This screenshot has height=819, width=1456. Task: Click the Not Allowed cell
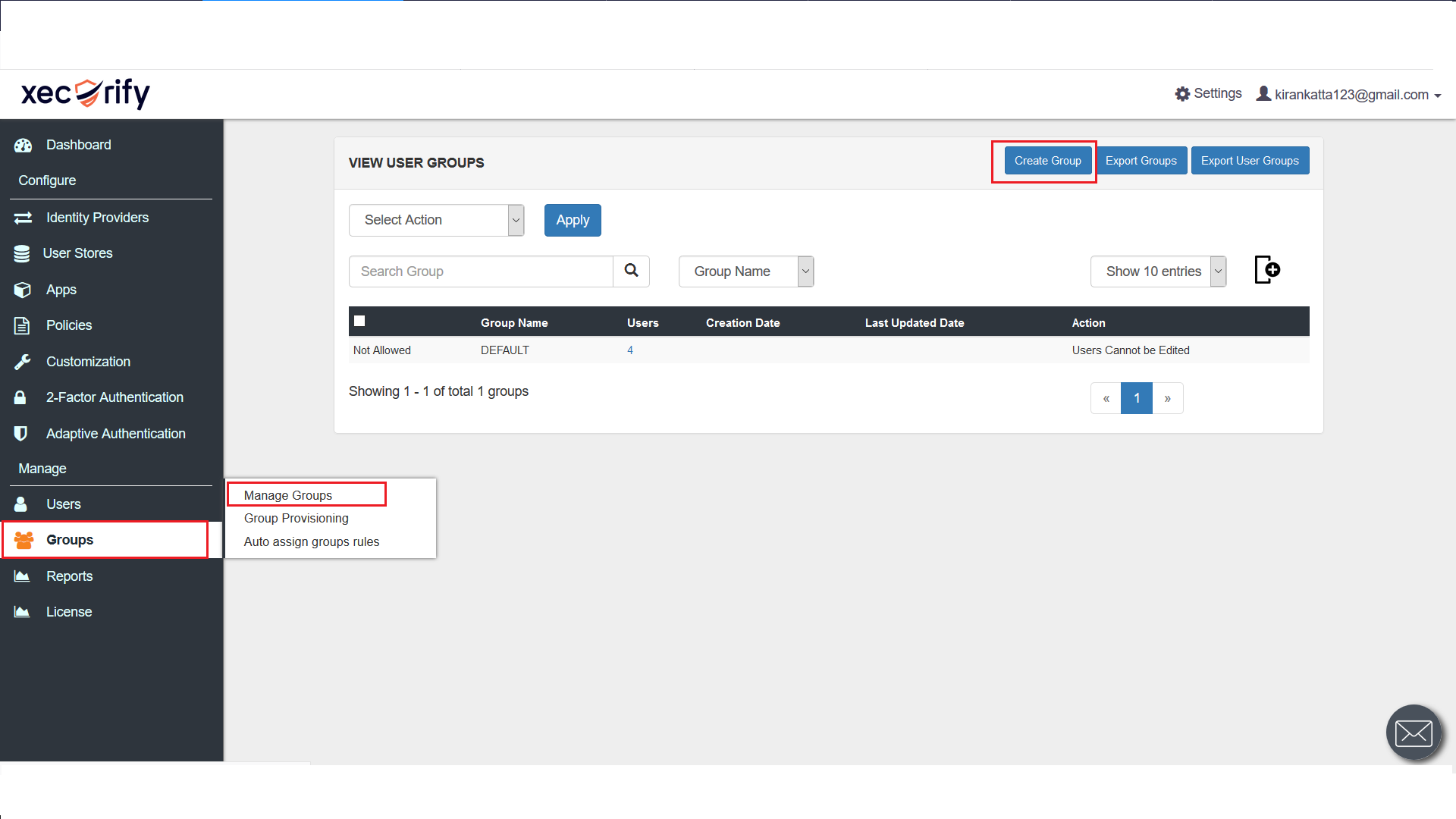click(382, 350)
